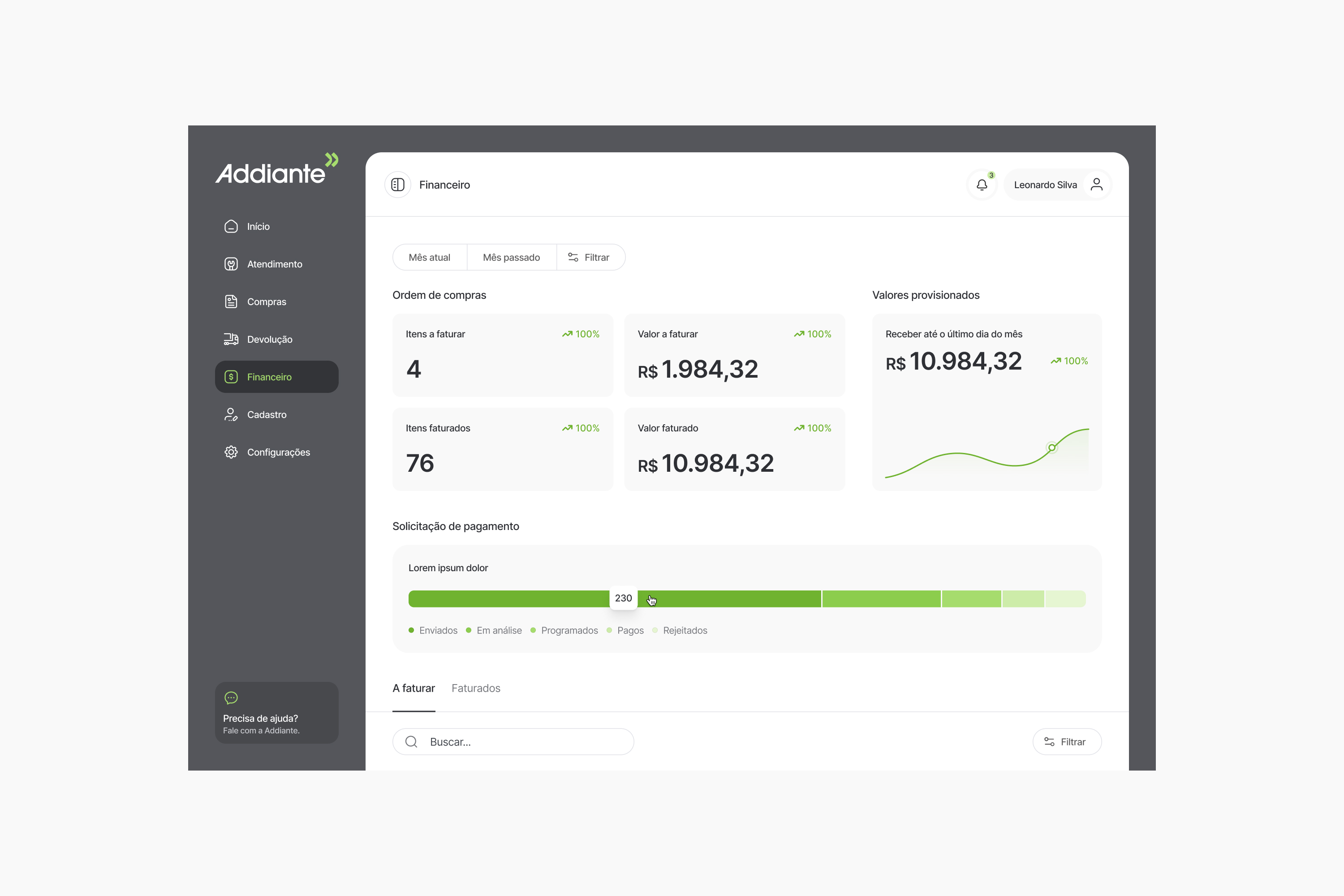Viewport: 1344px width, 896px height.
Task: Switch to the Faturados tab
Action: pyautogui.click(x=475, y=688)
